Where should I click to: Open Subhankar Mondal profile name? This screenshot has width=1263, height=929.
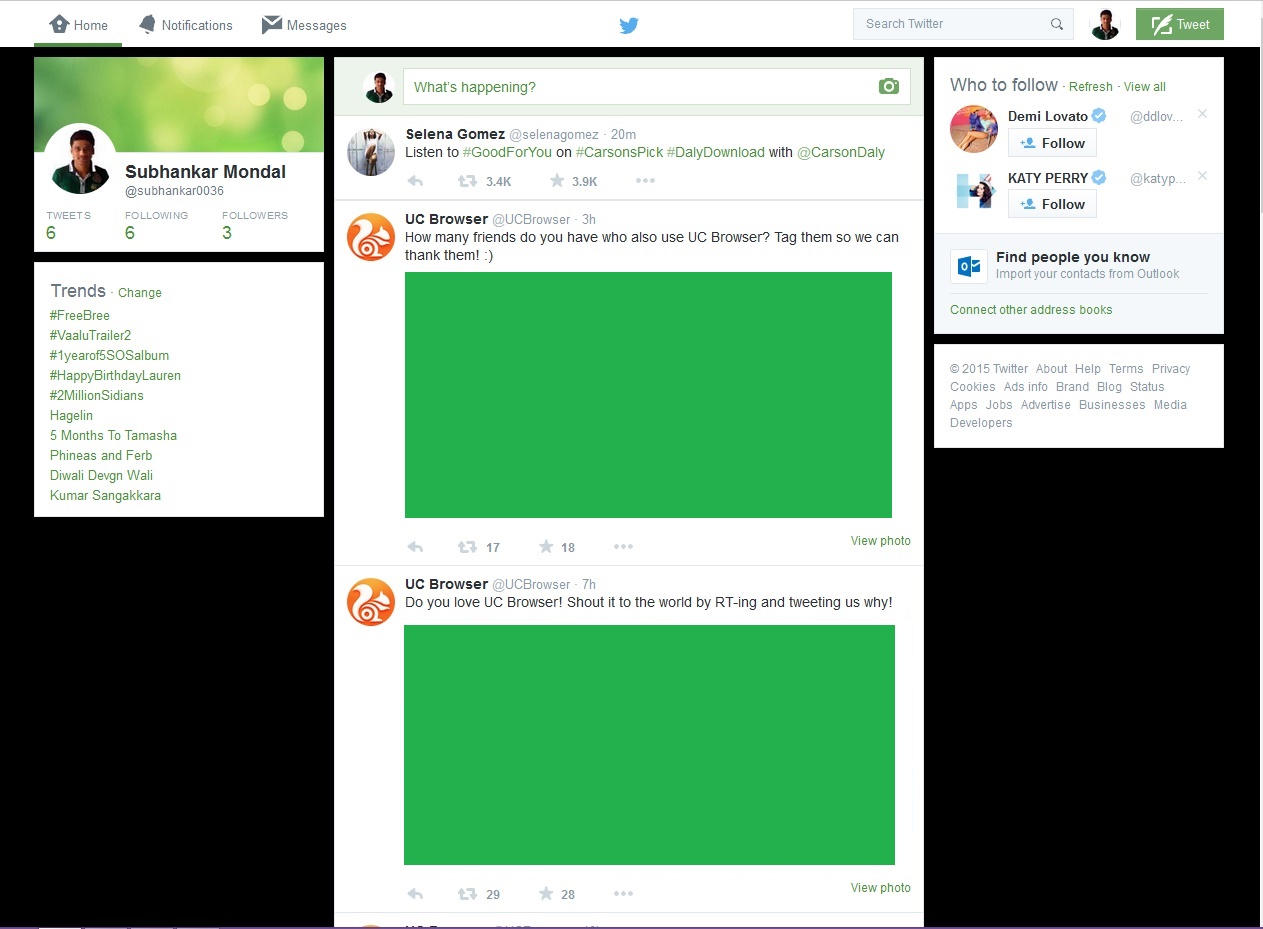coord(206,172)
